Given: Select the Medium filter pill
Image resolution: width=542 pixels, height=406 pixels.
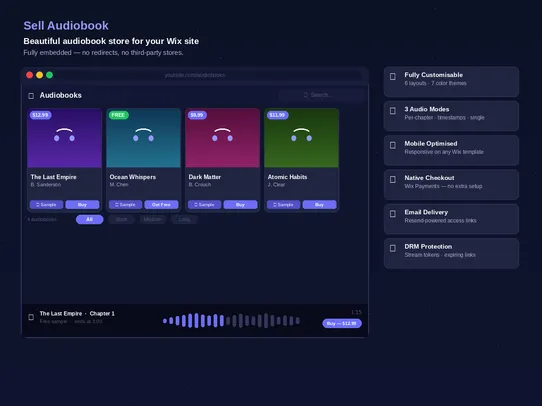Looking at the screenshot, I should point(152,219).
